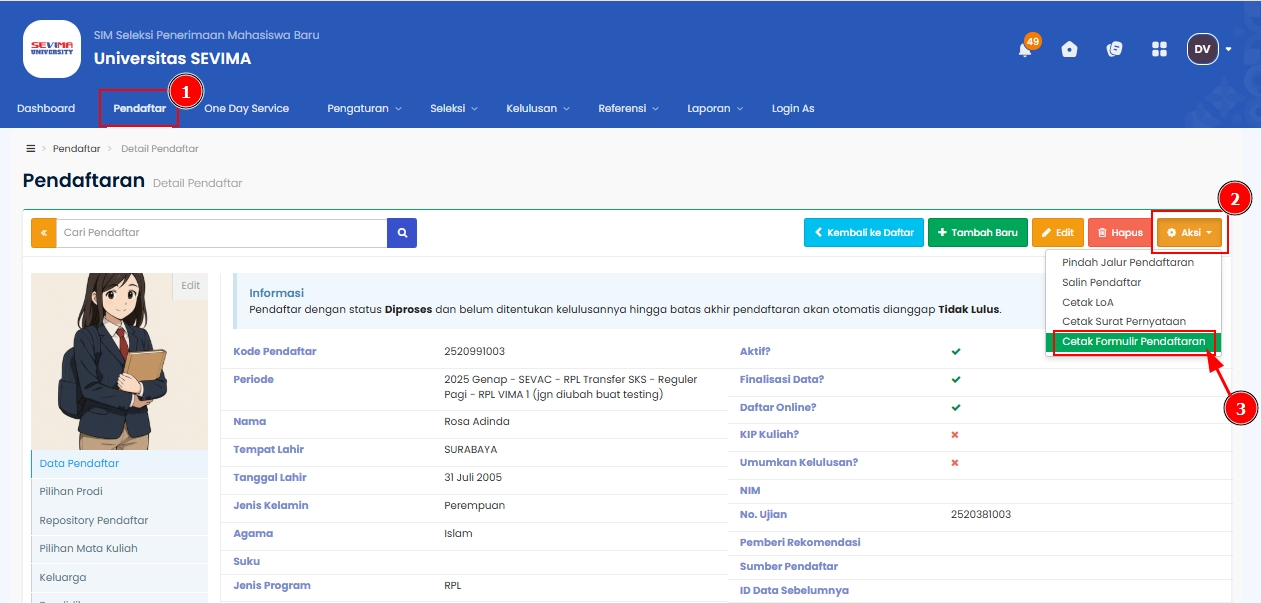Open the DV user avatar dropdown
The width and height of the screenshot is (1261, 603).
[x=1208, y=49]
